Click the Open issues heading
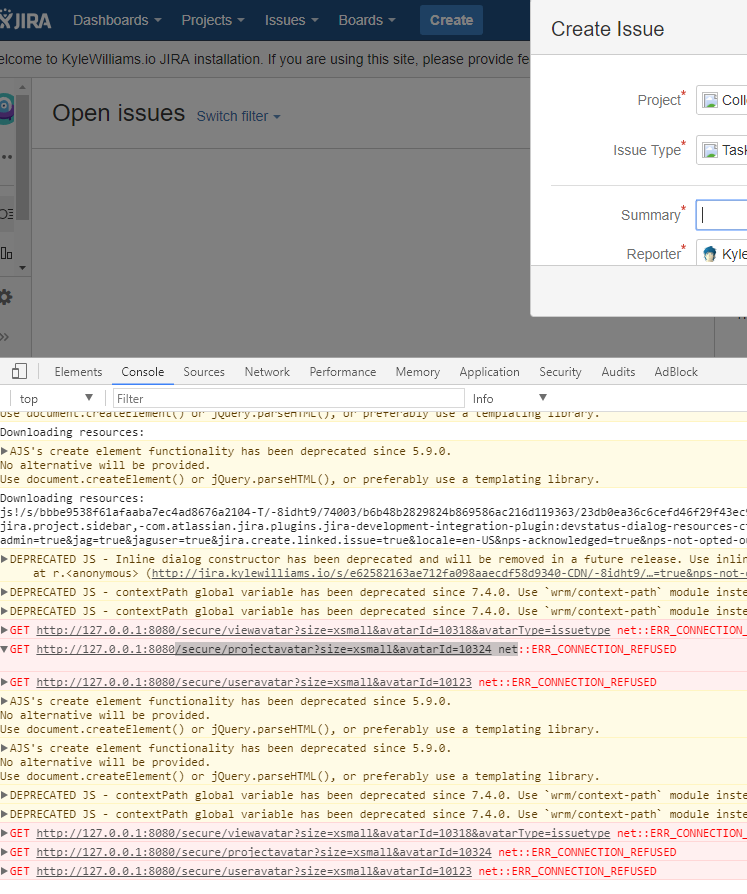The image size is (747, 894). [119, 113]
